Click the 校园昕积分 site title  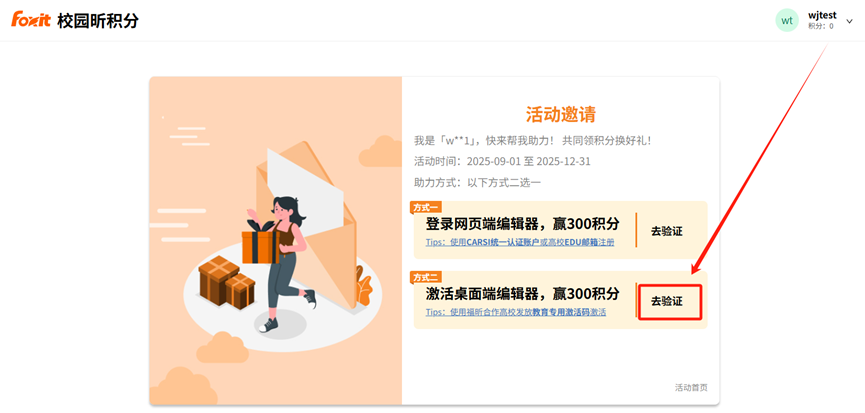98,20
